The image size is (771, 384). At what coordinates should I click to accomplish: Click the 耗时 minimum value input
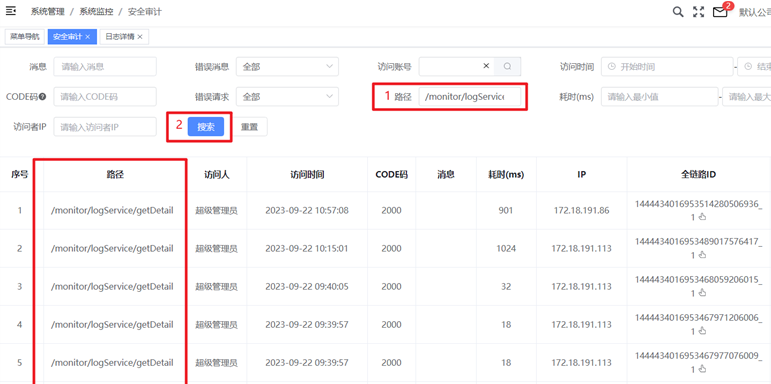pos(659,97)
